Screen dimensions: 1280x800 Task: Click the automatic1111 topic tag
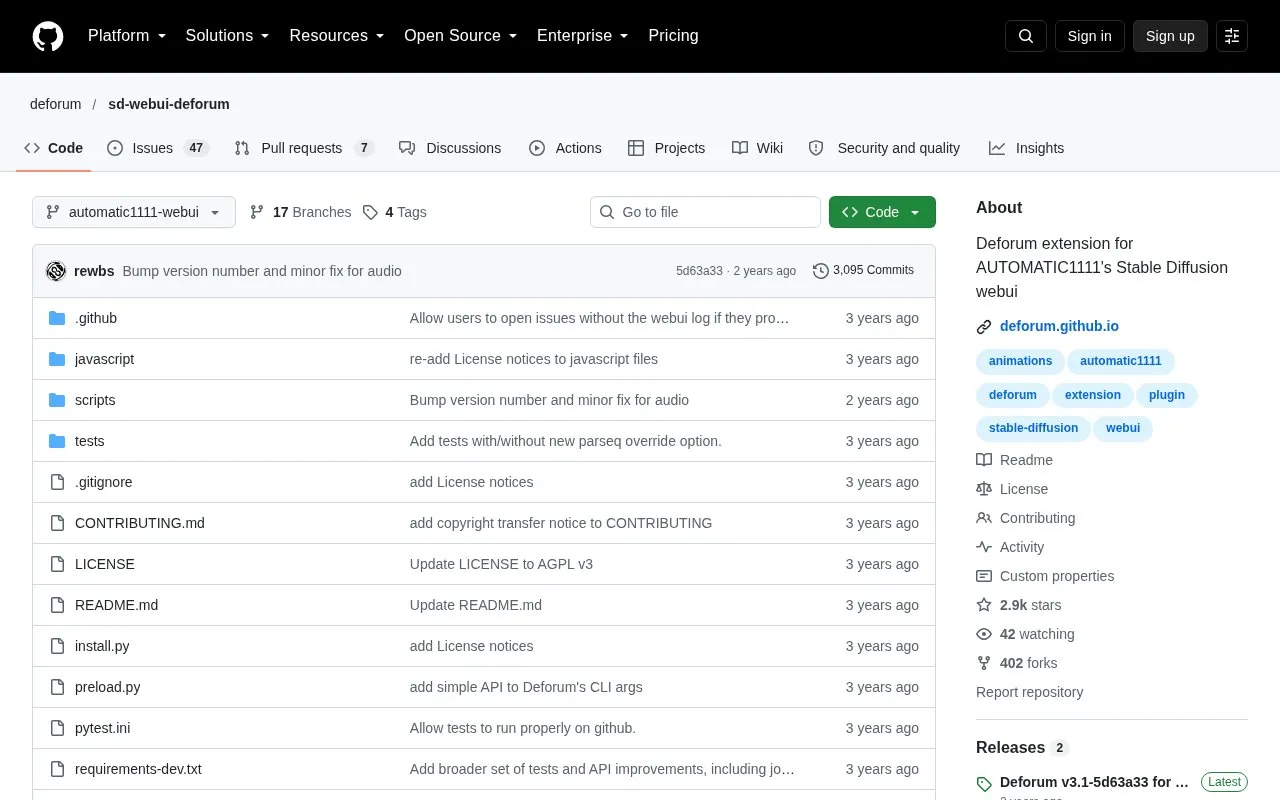(1121, 361)
